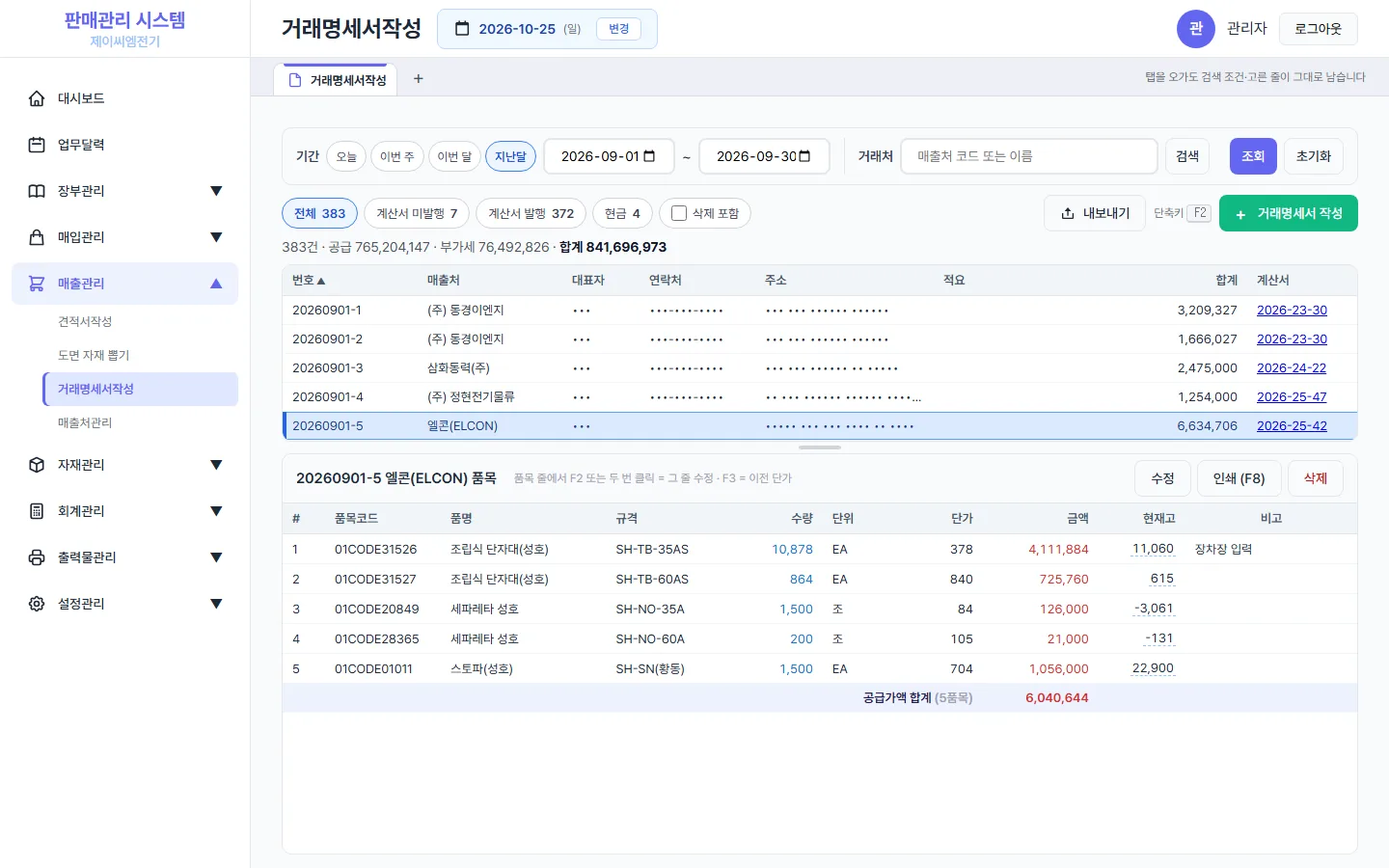
Task: Select row 20260901-3 삼화동력(주)
Action: coord(820,367)
